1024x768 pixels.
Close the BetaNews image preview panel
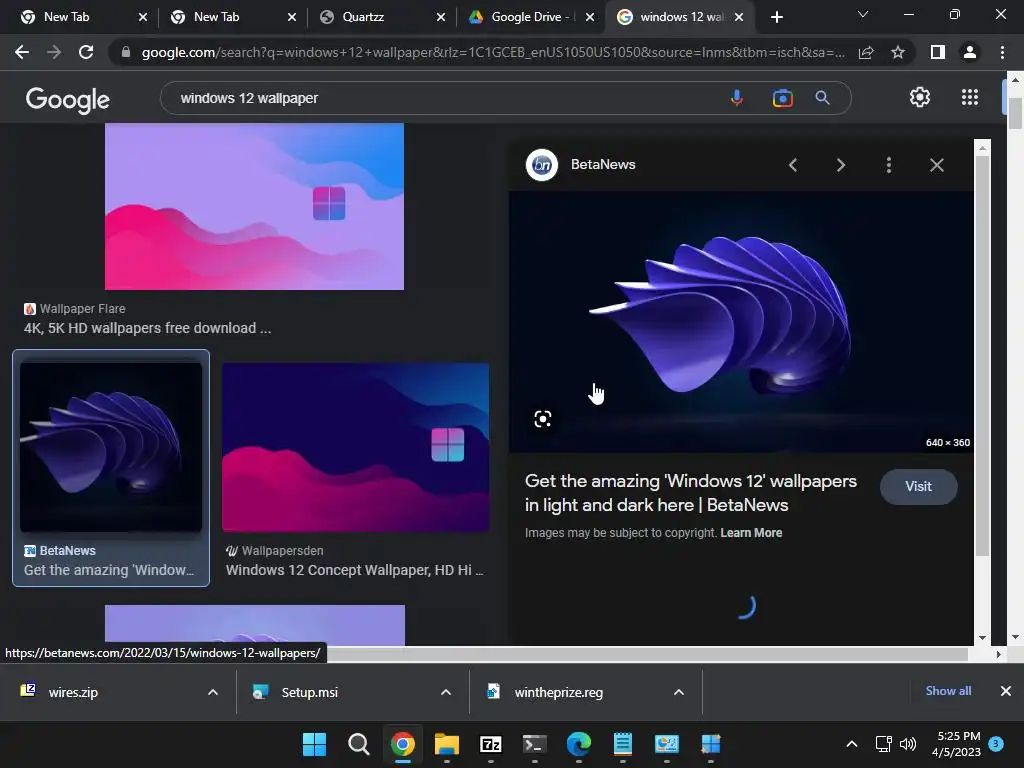[936, 165]
